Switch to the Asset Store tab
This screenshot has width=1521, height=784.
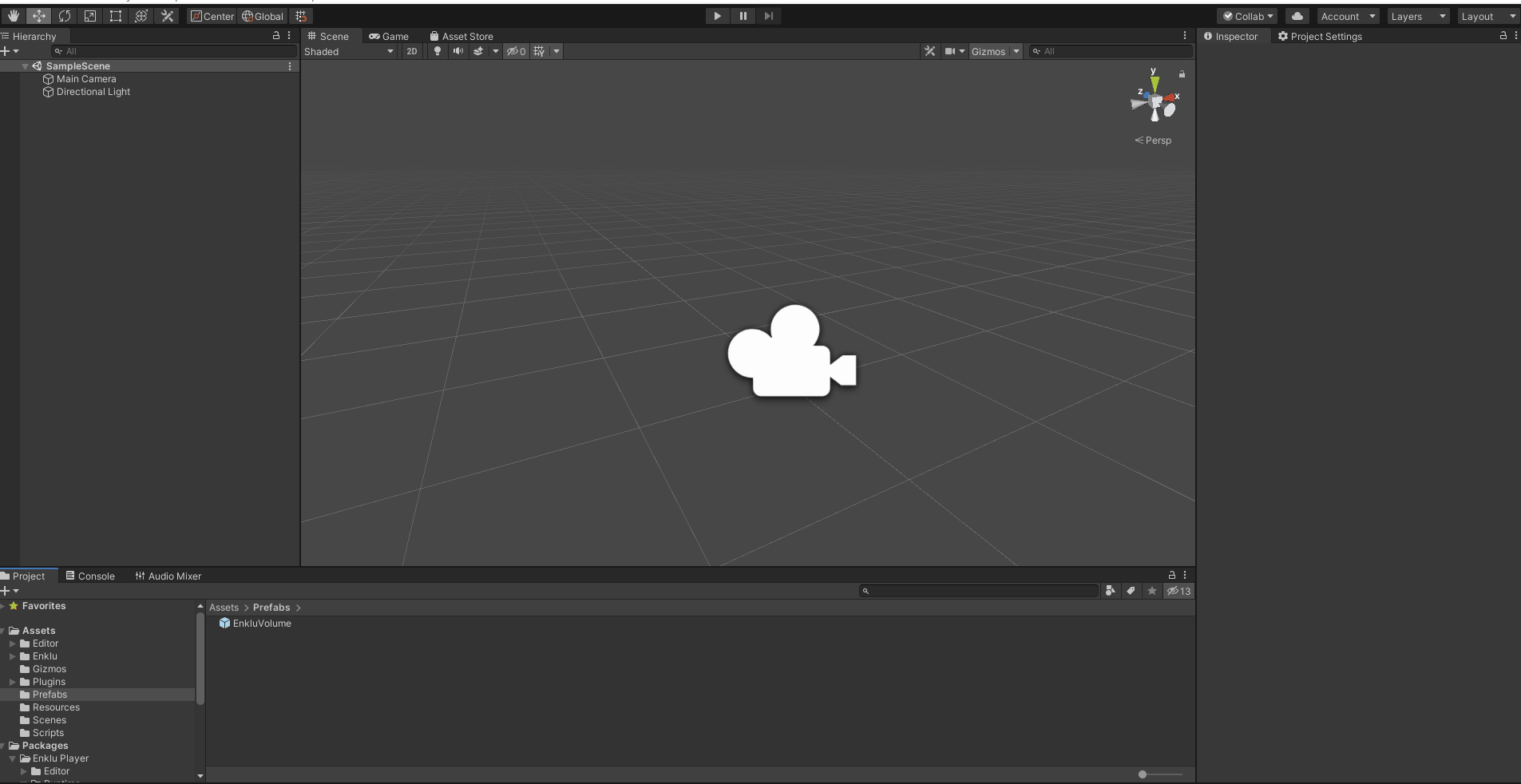[461, 36]
